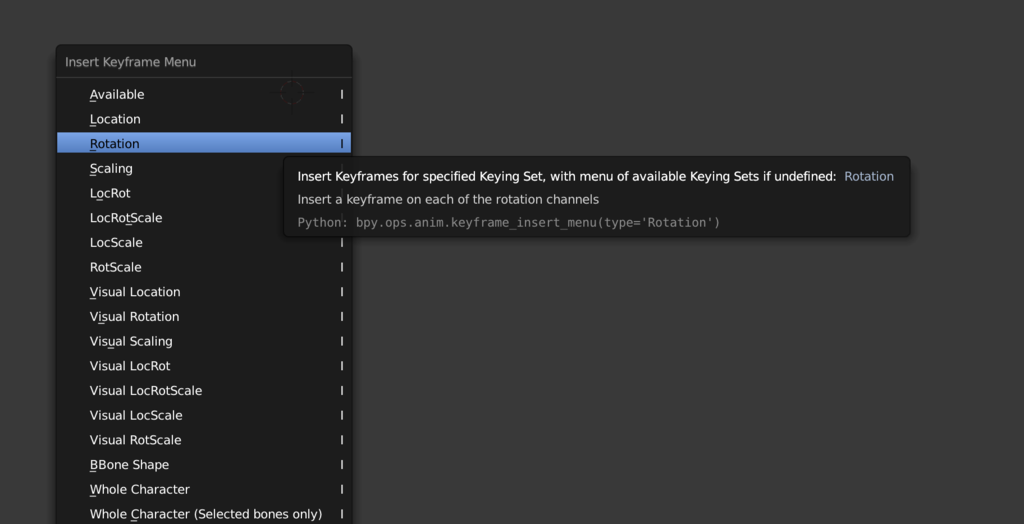Select Visual Location entry
The image size is (1024, 524).
[x=204, y=292]
